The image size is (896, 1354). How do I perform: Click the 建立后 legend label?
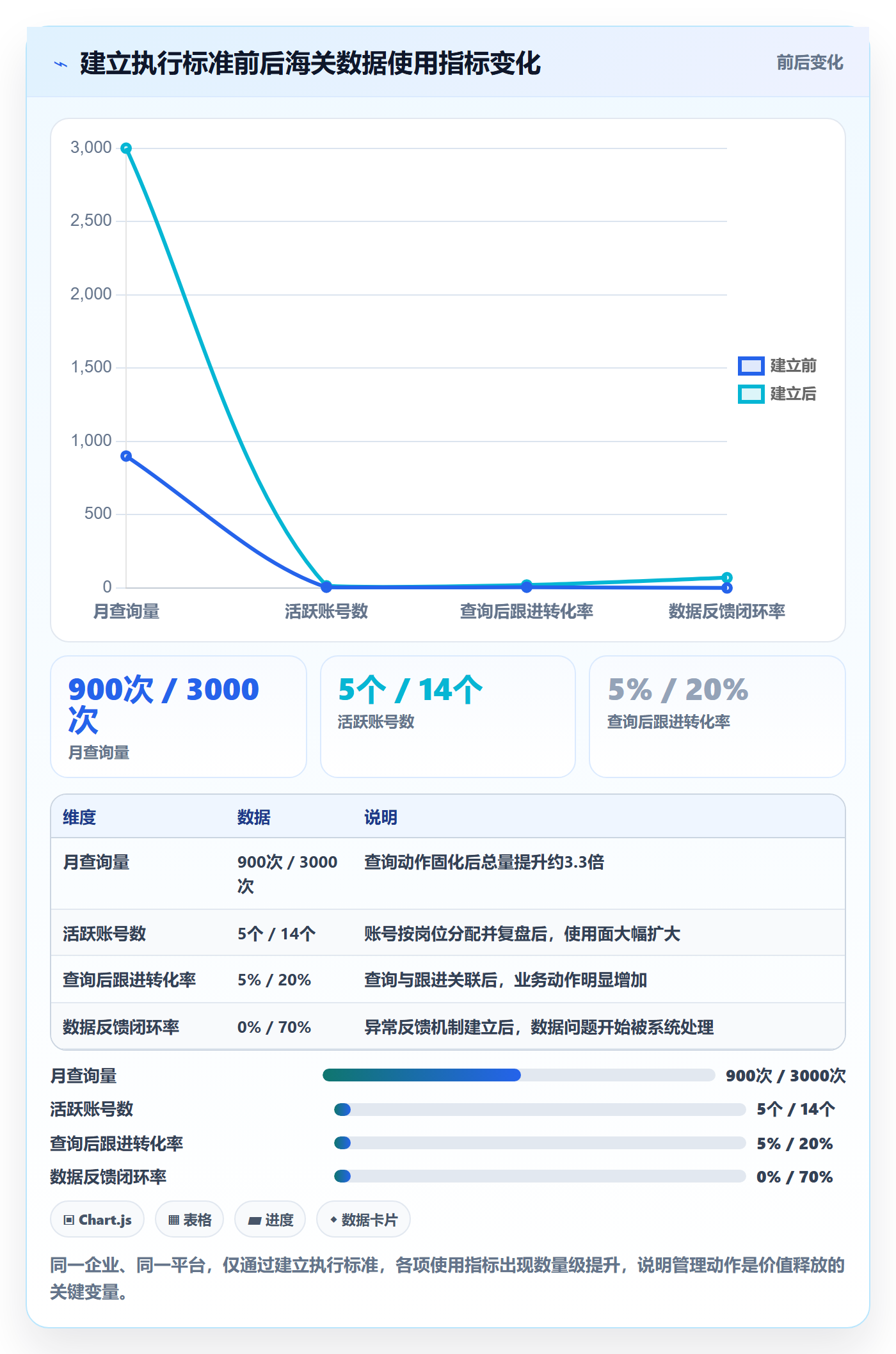(793, 394)
